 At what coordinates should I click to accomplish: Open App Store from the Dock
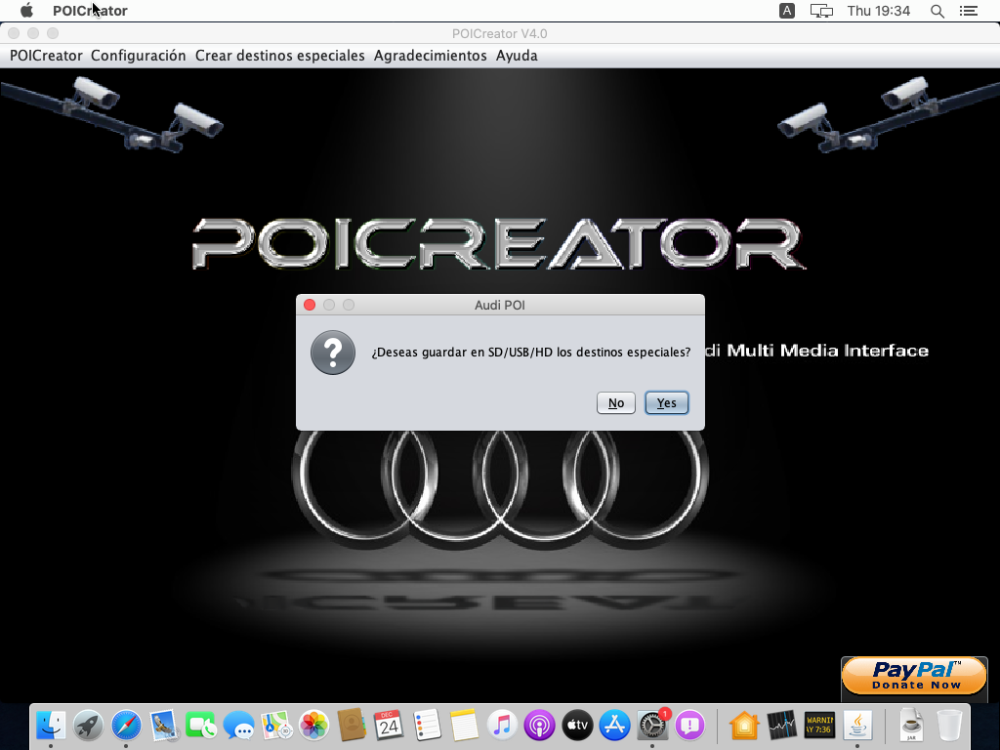pos(615,725)
